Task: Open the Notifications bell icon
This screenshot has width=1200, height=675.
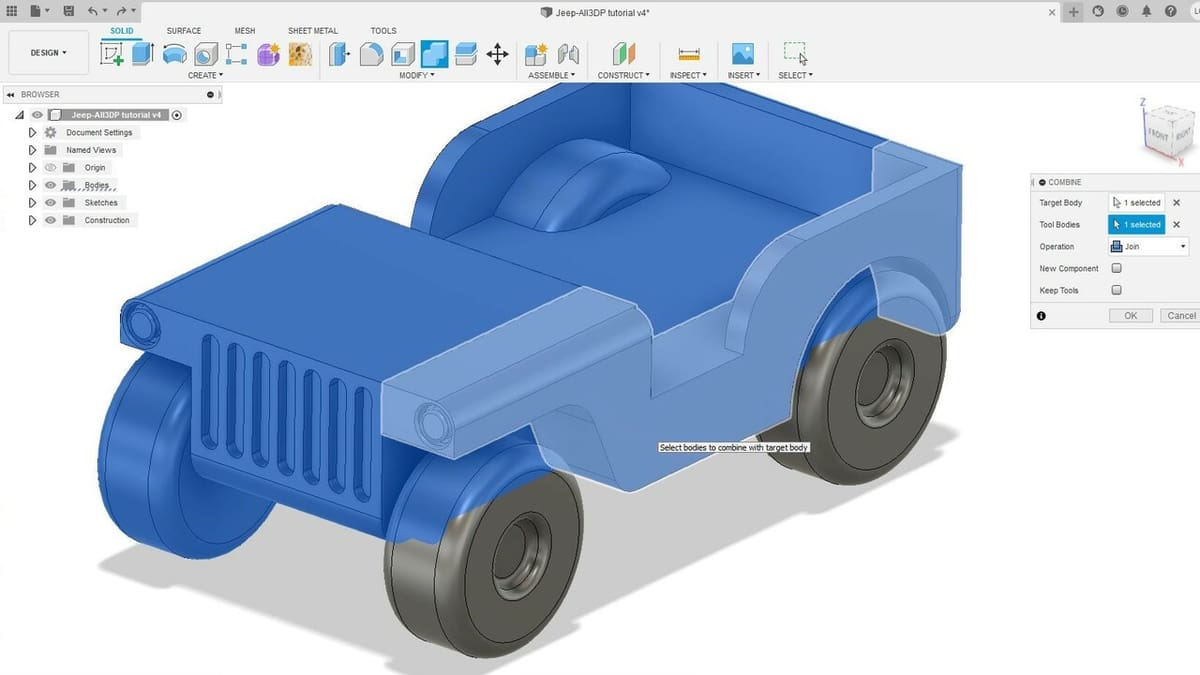Action: (x=1144, y=11)
